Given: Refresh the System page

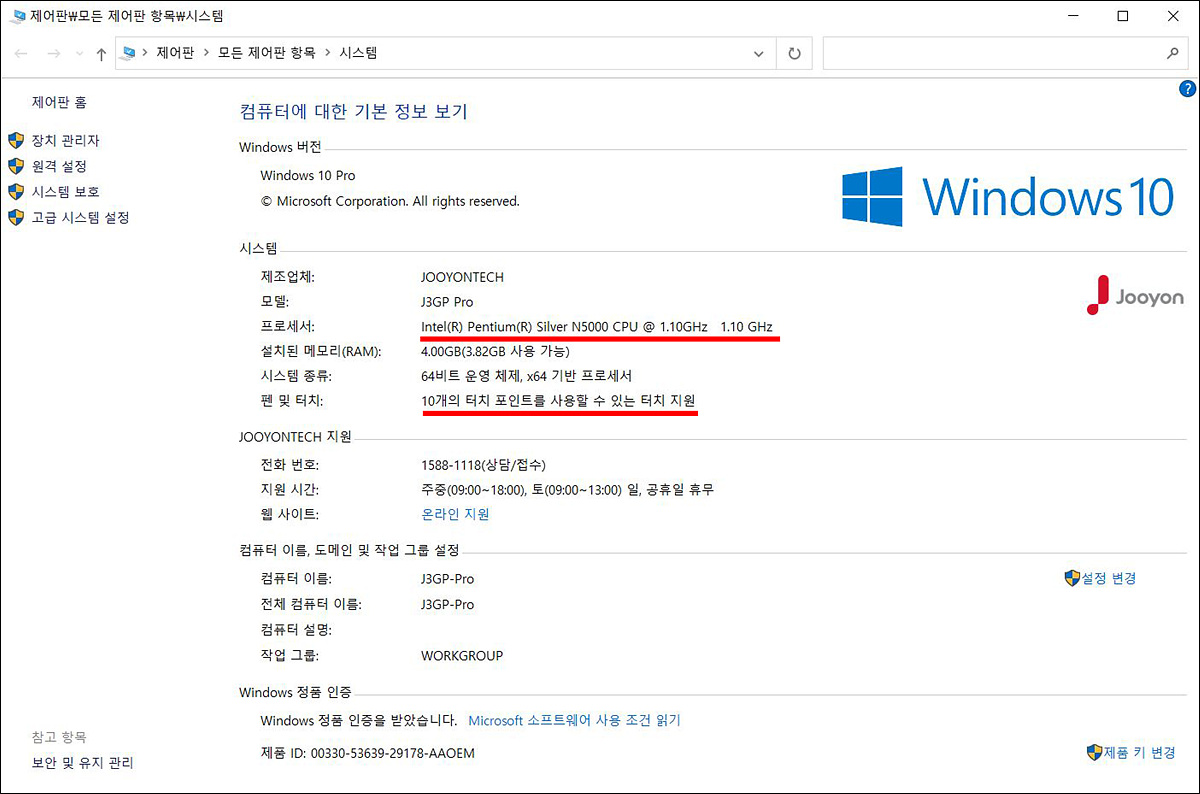Looking at the screenshot, I should point(795,54).
